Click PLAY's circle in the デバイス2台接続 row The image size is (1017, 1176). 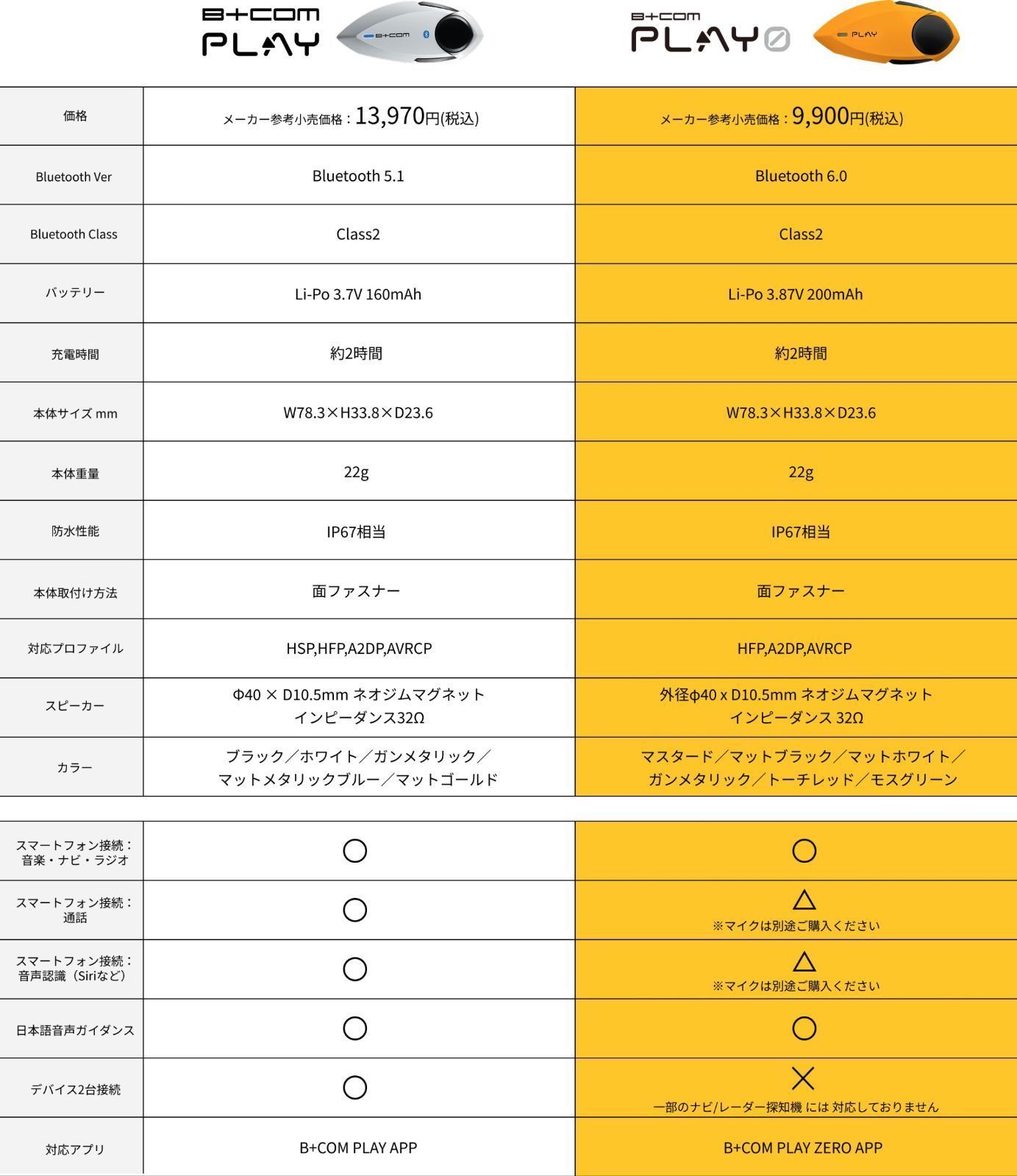[355, 1087]
